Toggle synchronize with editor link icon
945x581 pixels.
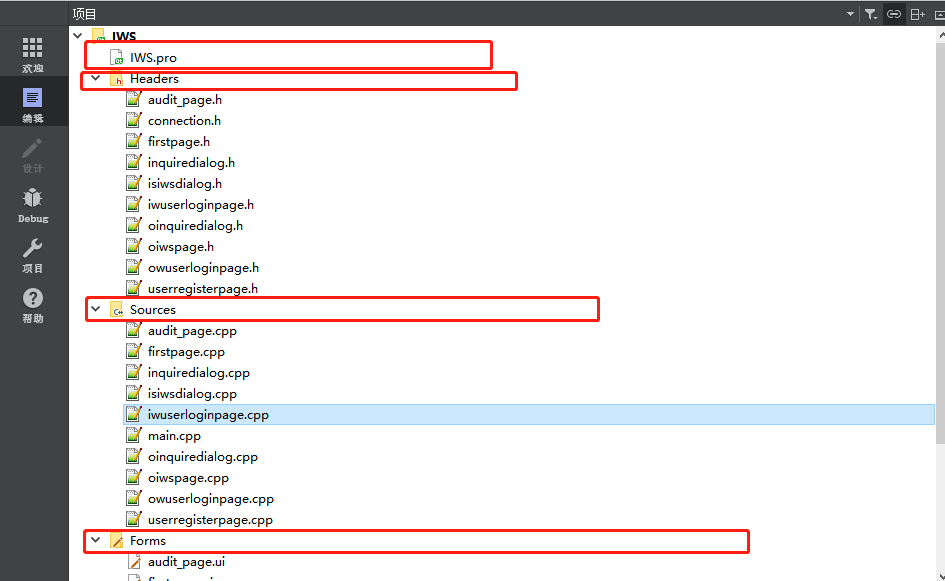coord(894,14)
